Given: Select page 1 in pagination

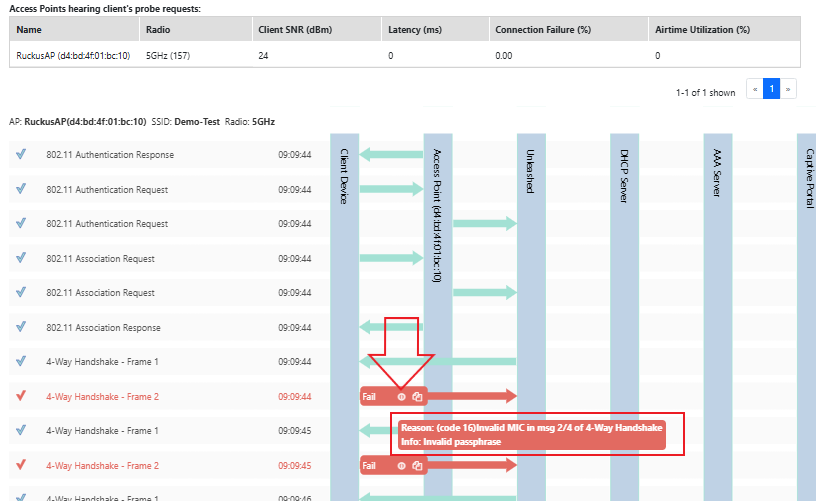Looking at the screenshot, I should click(771, 89).
